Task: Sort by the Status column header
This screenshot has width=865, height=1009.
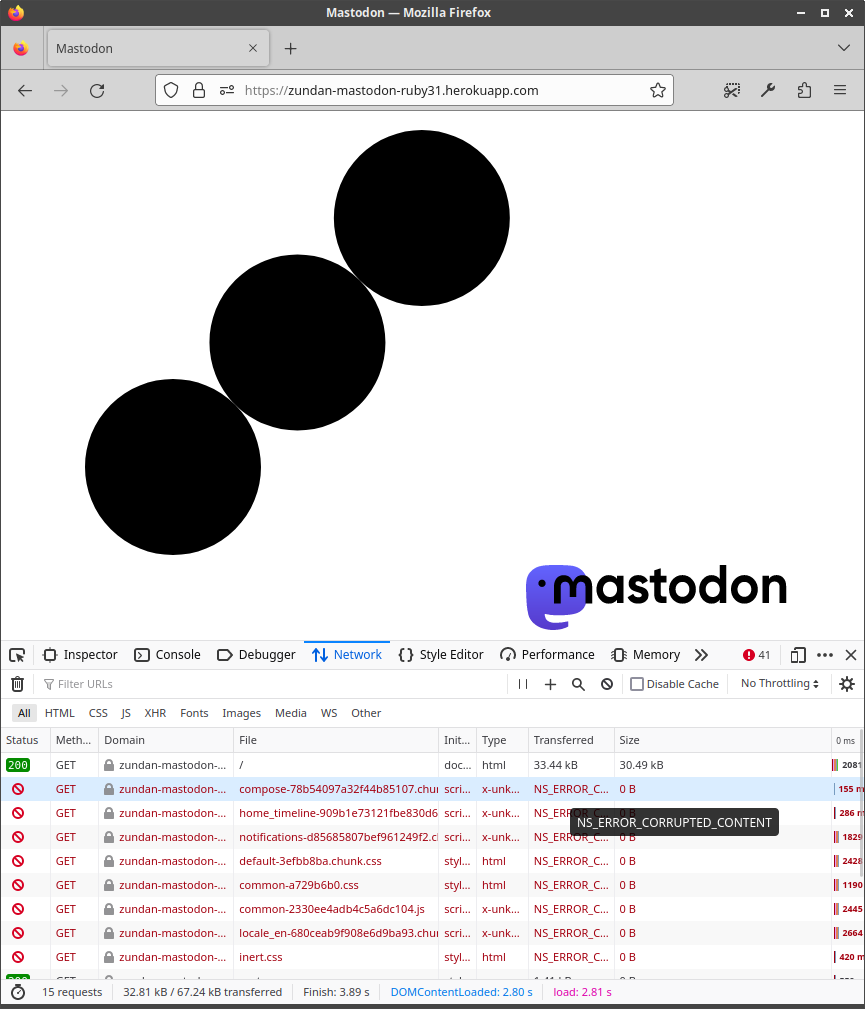Action: (x=26, y=740)
